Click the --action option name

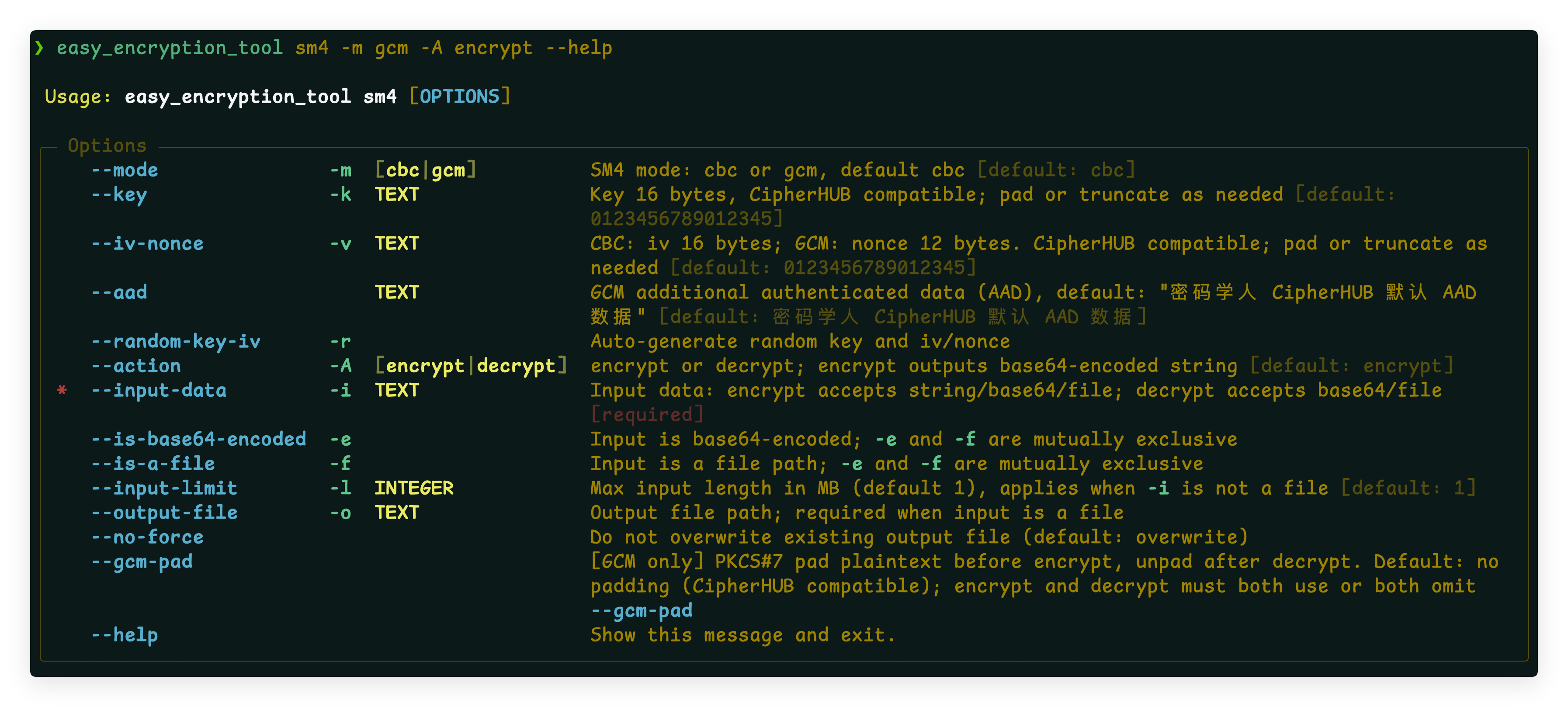tap(136, 366)
